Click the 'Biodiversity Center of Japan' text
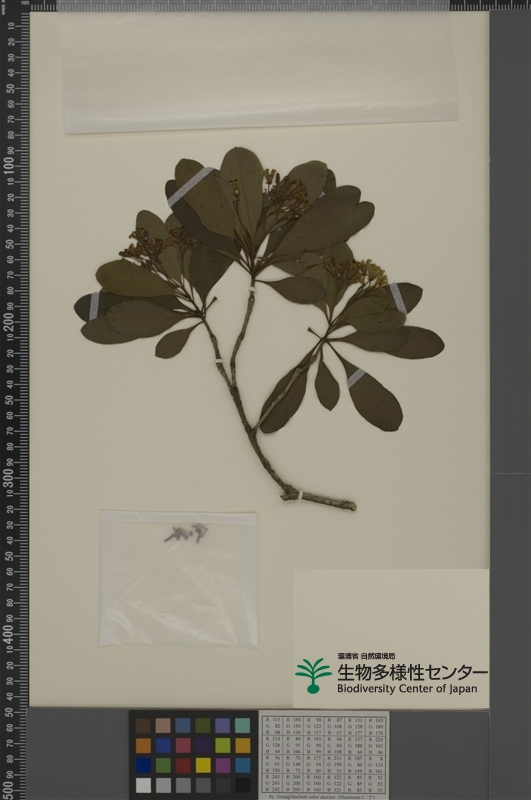531x800 pixels. (407, 689)
